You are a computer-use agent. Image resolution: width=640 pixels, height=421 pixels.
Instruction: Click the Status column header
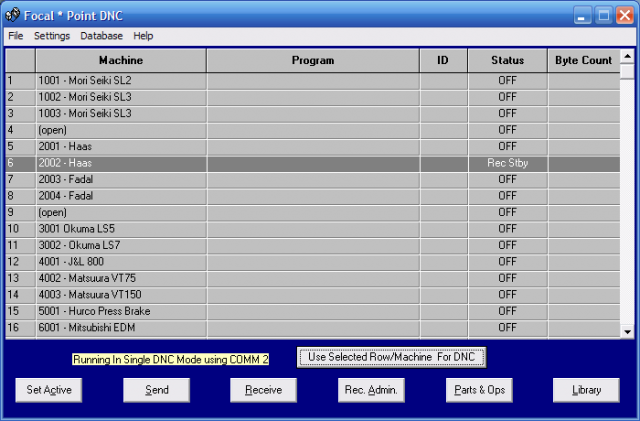(x=507, y=60)
